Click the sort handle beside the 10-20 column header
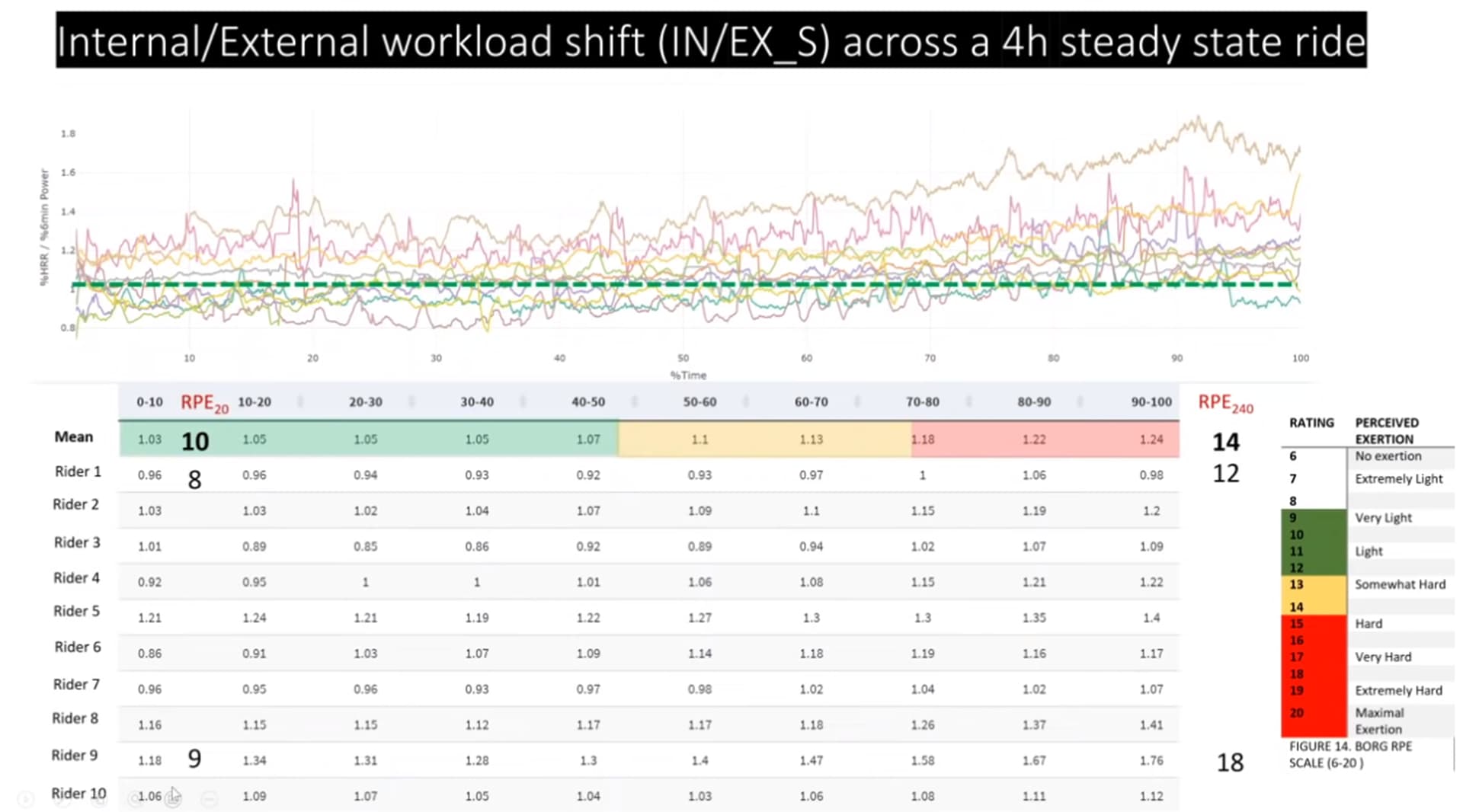Viewport: 1463px width, 812px height. (299, 401)
